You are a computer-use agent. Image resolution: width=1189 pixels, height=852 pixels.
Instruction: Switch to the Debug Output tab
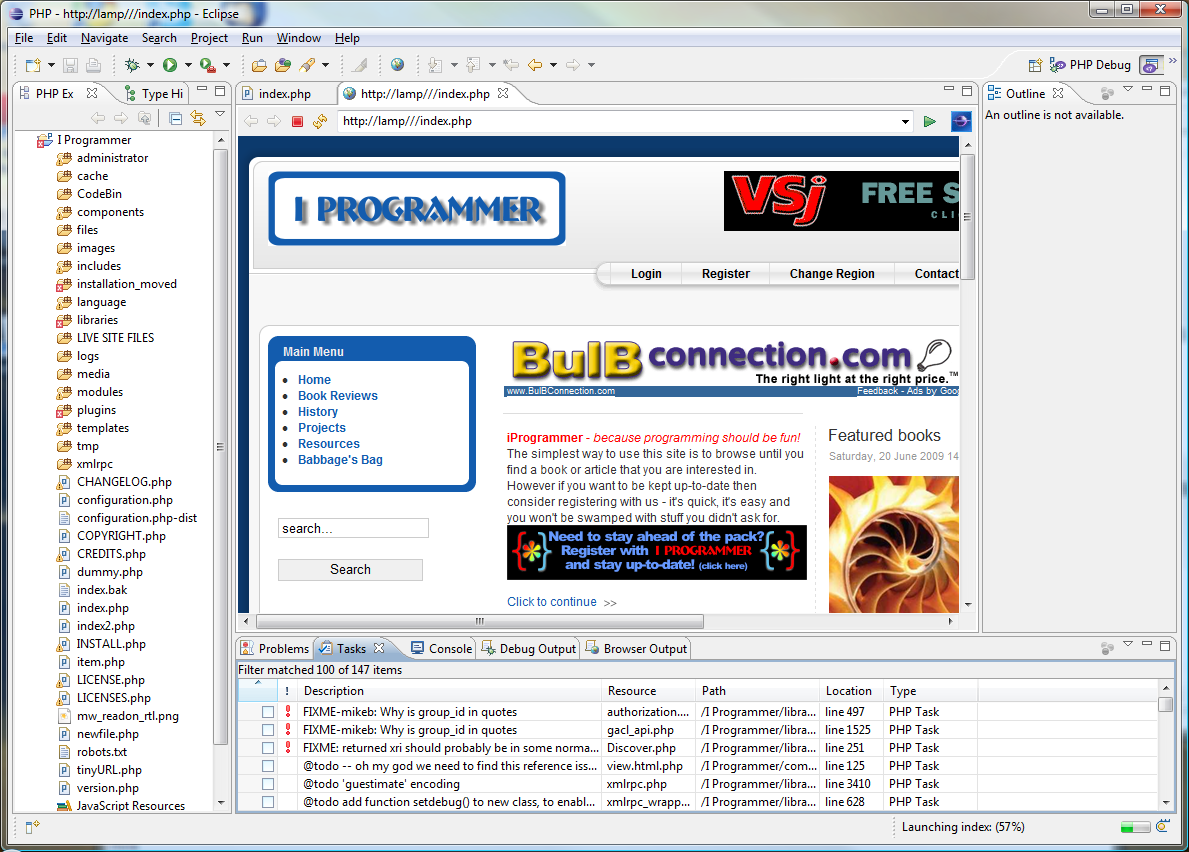[x=529, y=648]
